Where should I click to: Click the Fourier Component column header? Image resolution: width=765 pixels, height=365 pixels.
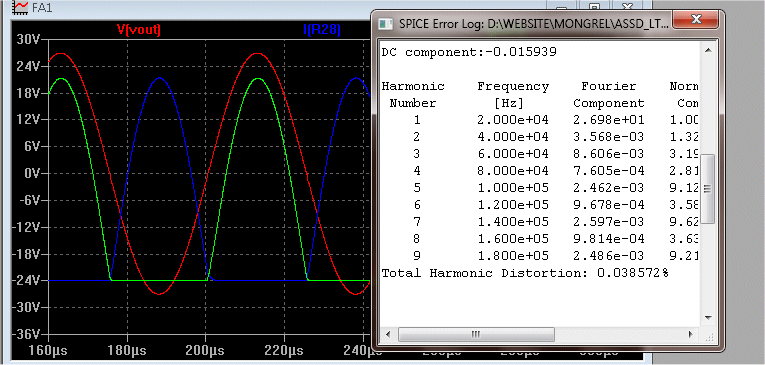tap(608, 95)
